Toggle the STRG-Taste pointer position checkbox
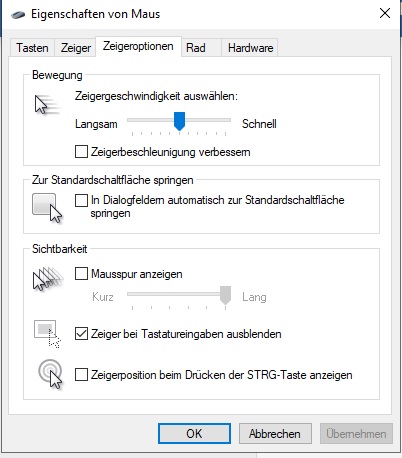Viewport: 402px width, 458px height. click(x=81, y=374)
